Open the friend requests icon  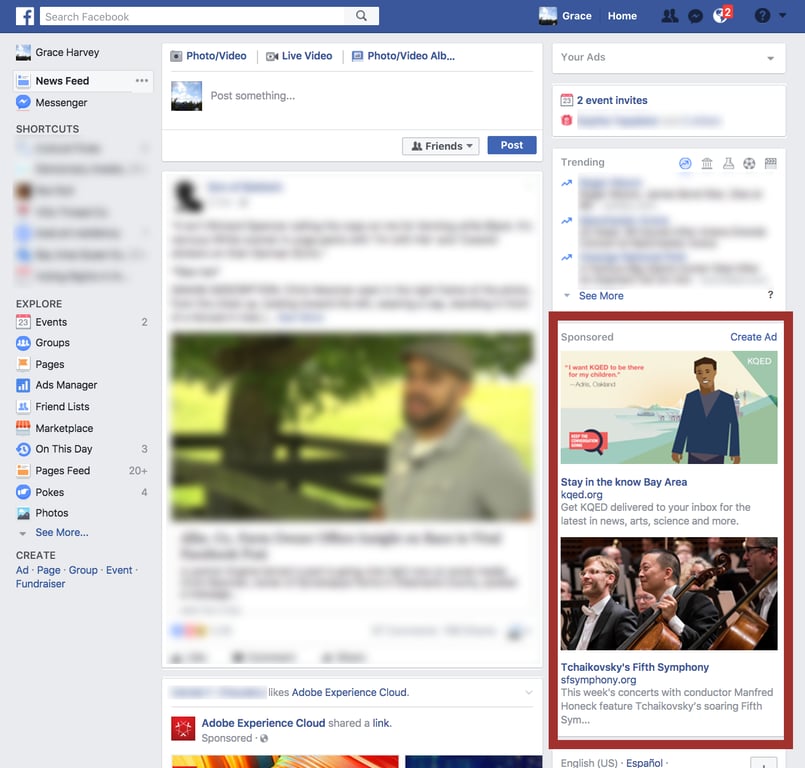pyautogui.click(x=669, y=16)
